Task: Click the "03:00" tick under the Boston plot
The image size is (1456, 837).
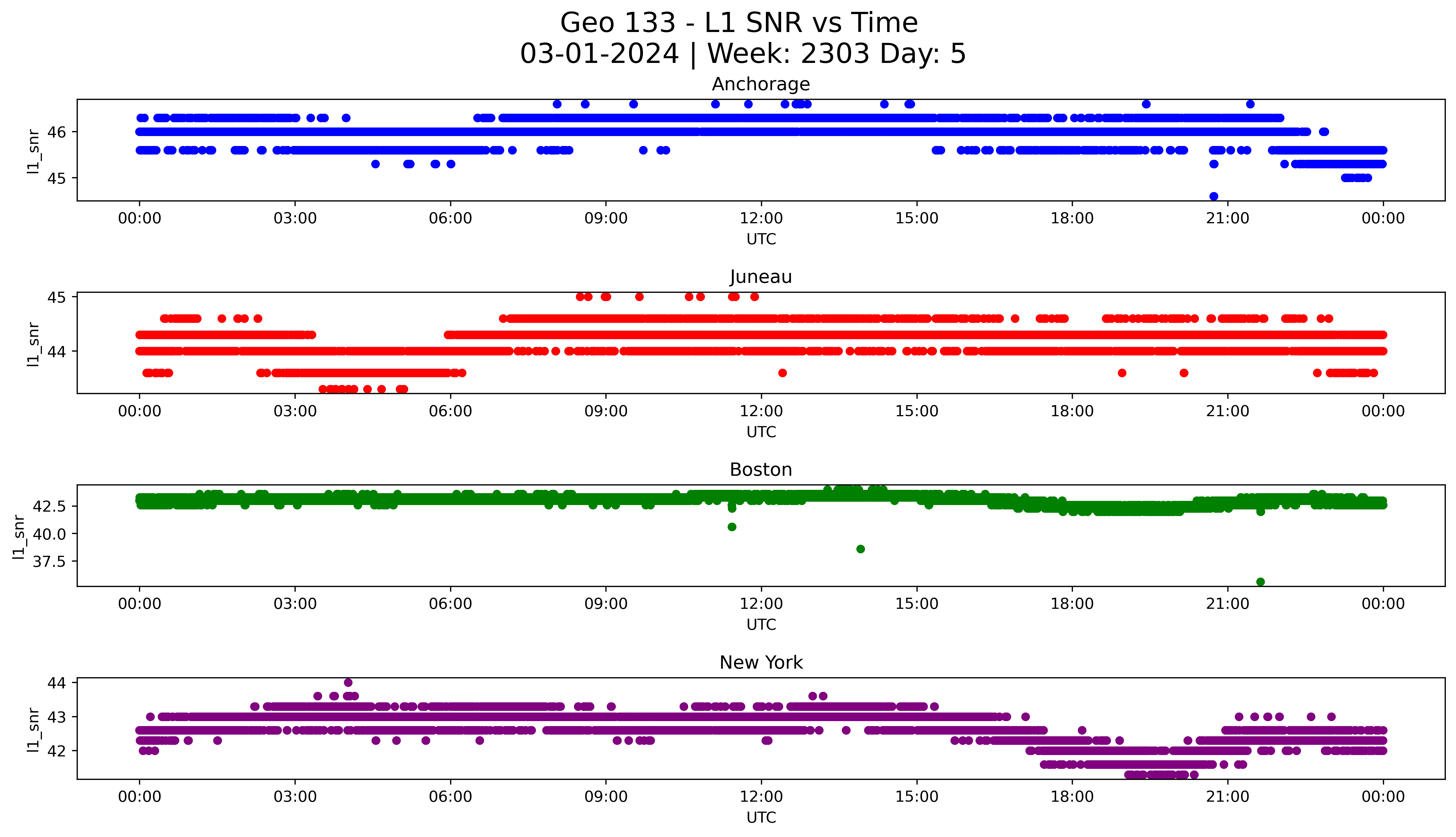Action: [295, 604]
